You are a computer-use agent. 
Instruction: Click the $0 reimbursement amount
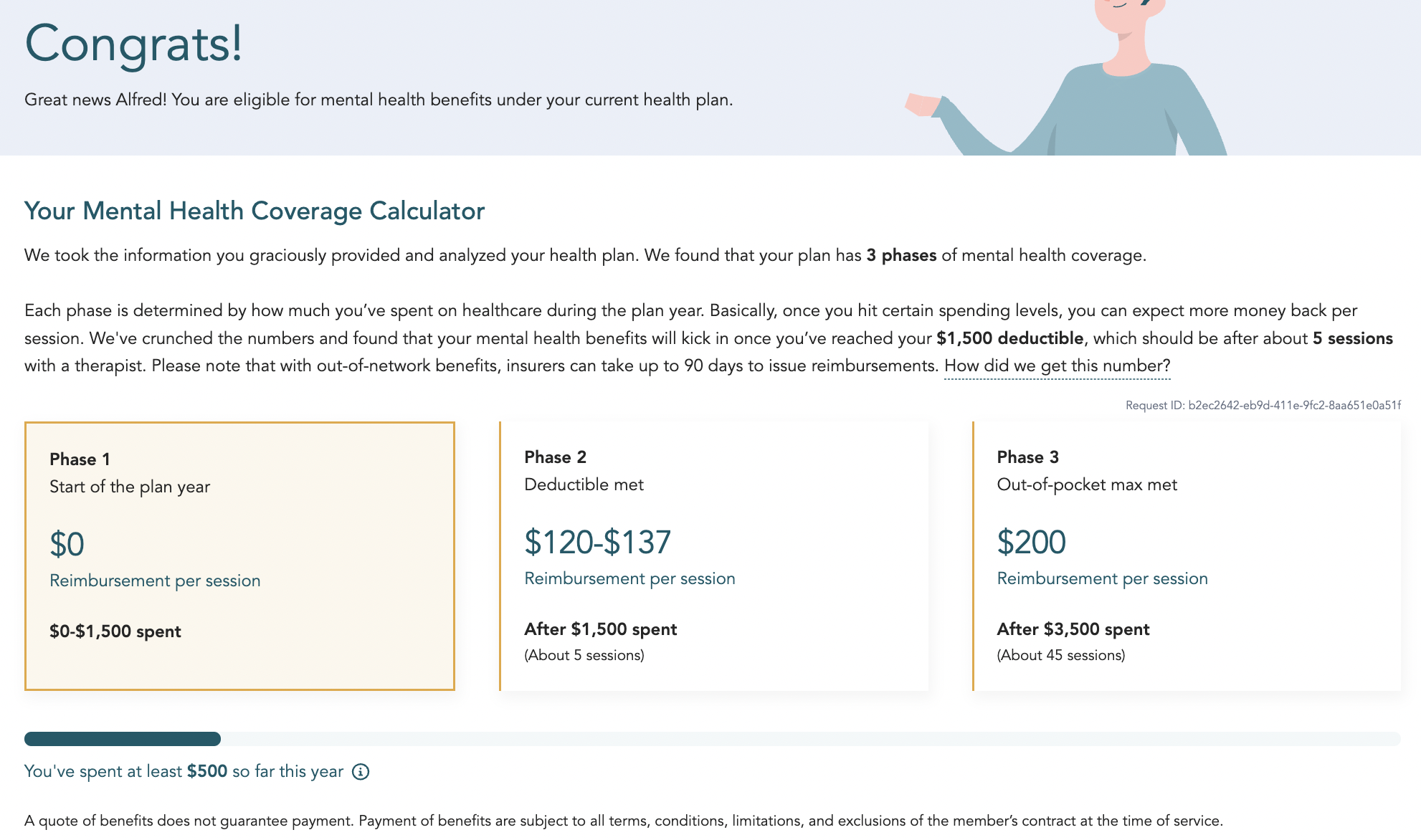coord(67,544)
